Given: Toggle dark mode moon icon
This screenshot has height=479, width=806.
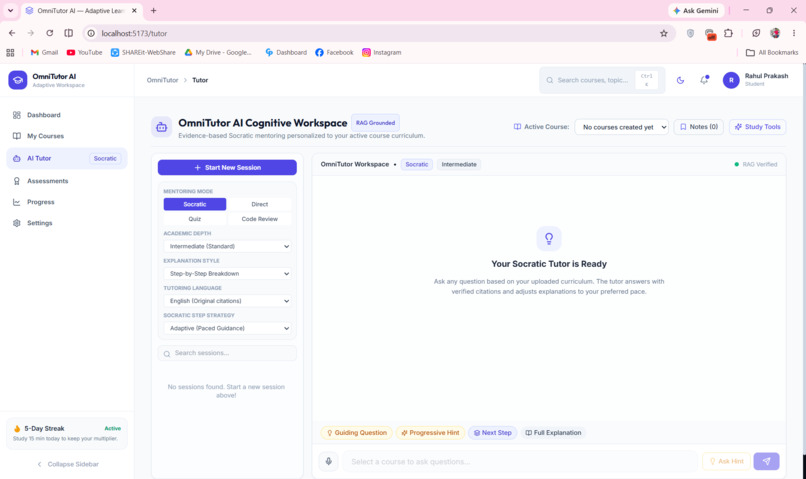Looking at the screenshot, I should (x=680, y=80).
